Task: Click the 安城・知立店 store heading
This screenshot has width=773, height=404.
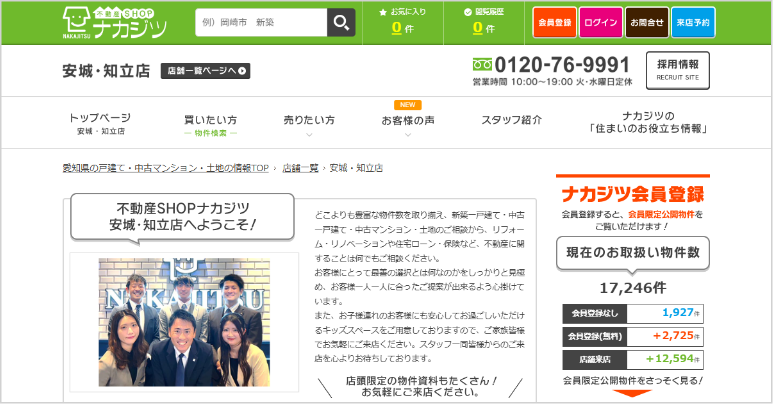Action: click(x=106, y=71)
